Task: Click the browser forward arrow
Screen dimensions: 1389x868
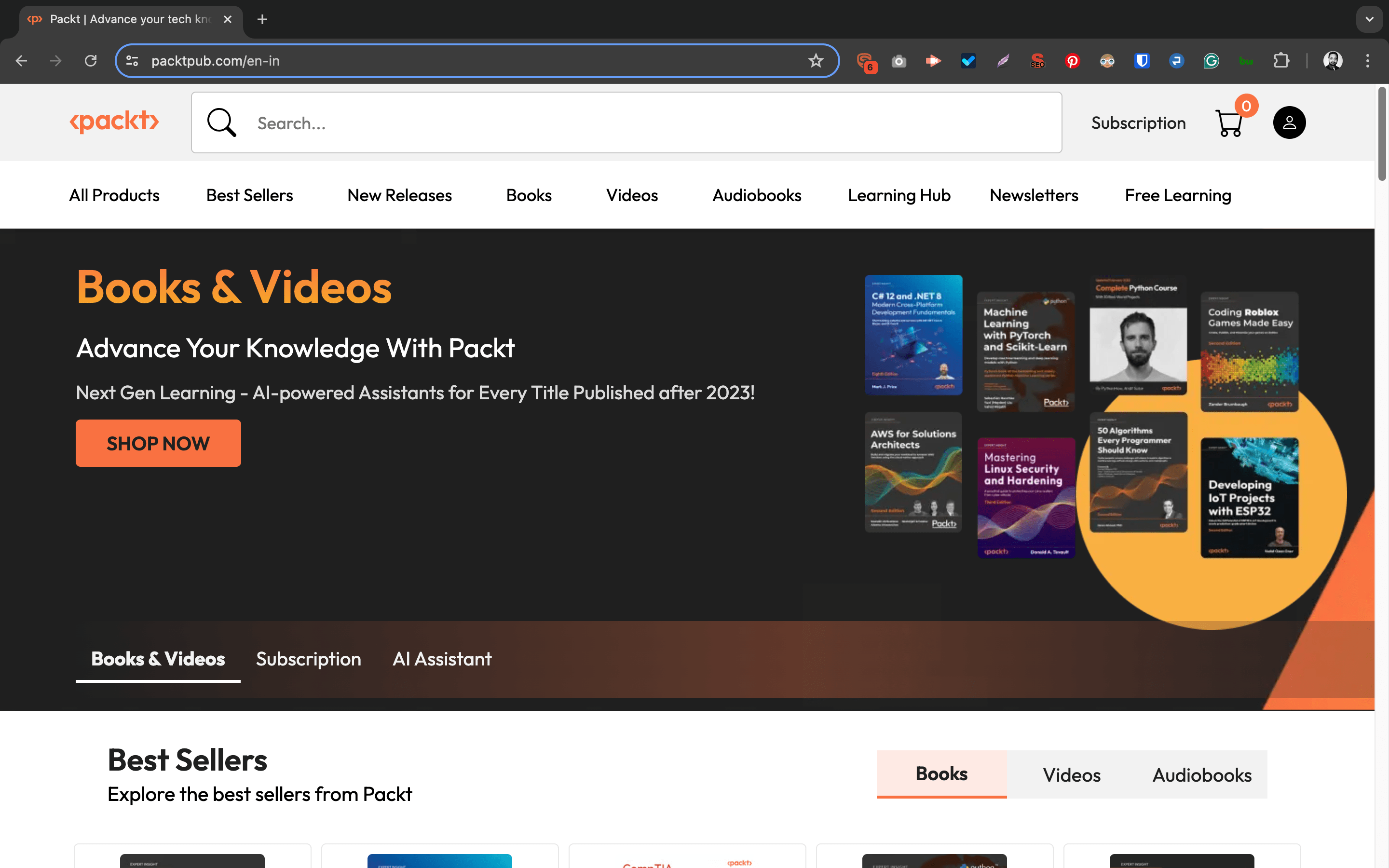Action: pos(55,61)
